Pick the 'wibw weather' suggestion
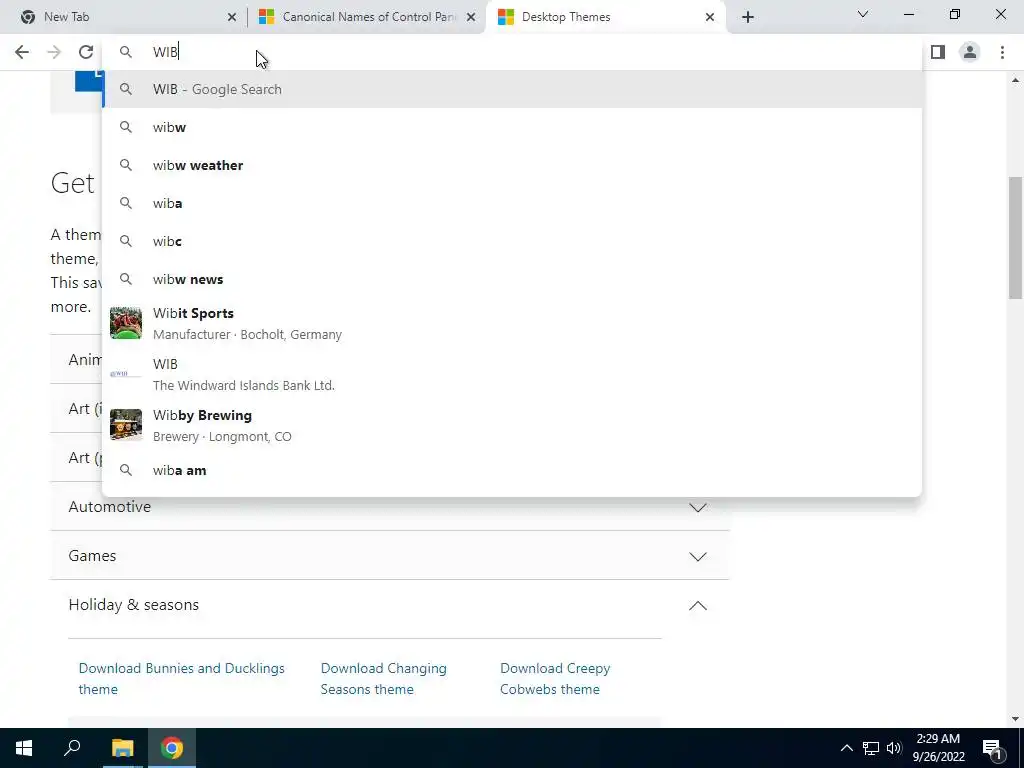This screenshot has height=768, width=1024. [513, 165]
